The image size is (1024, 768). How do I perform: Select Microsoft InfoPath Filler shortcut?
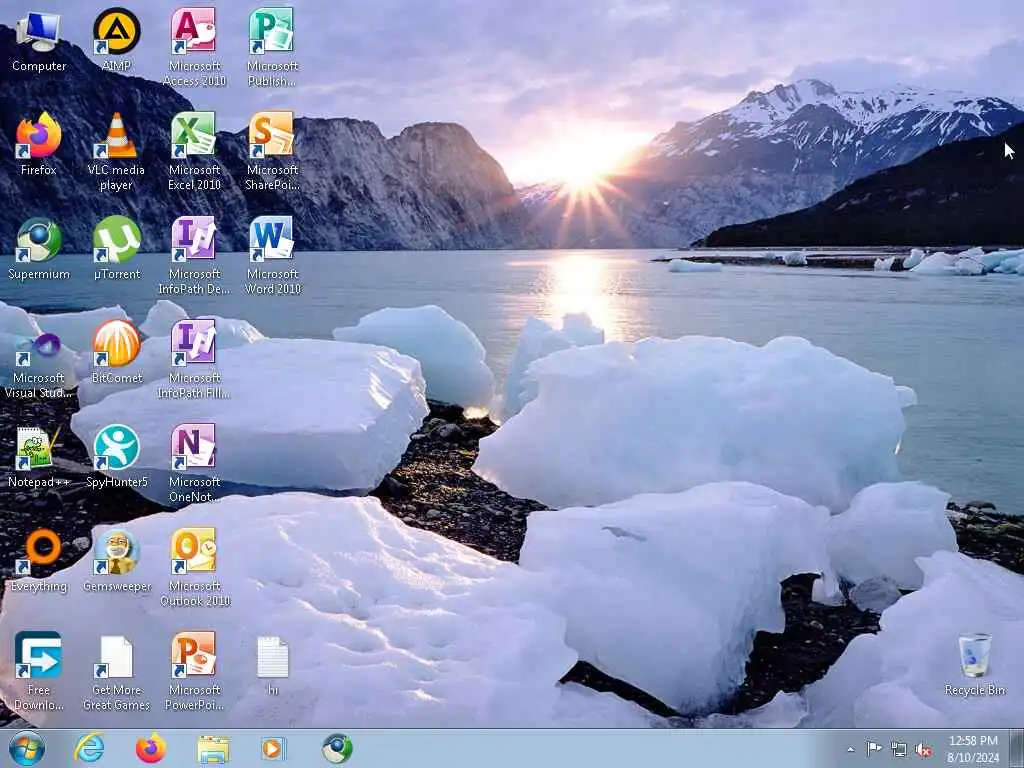[194, 359]
